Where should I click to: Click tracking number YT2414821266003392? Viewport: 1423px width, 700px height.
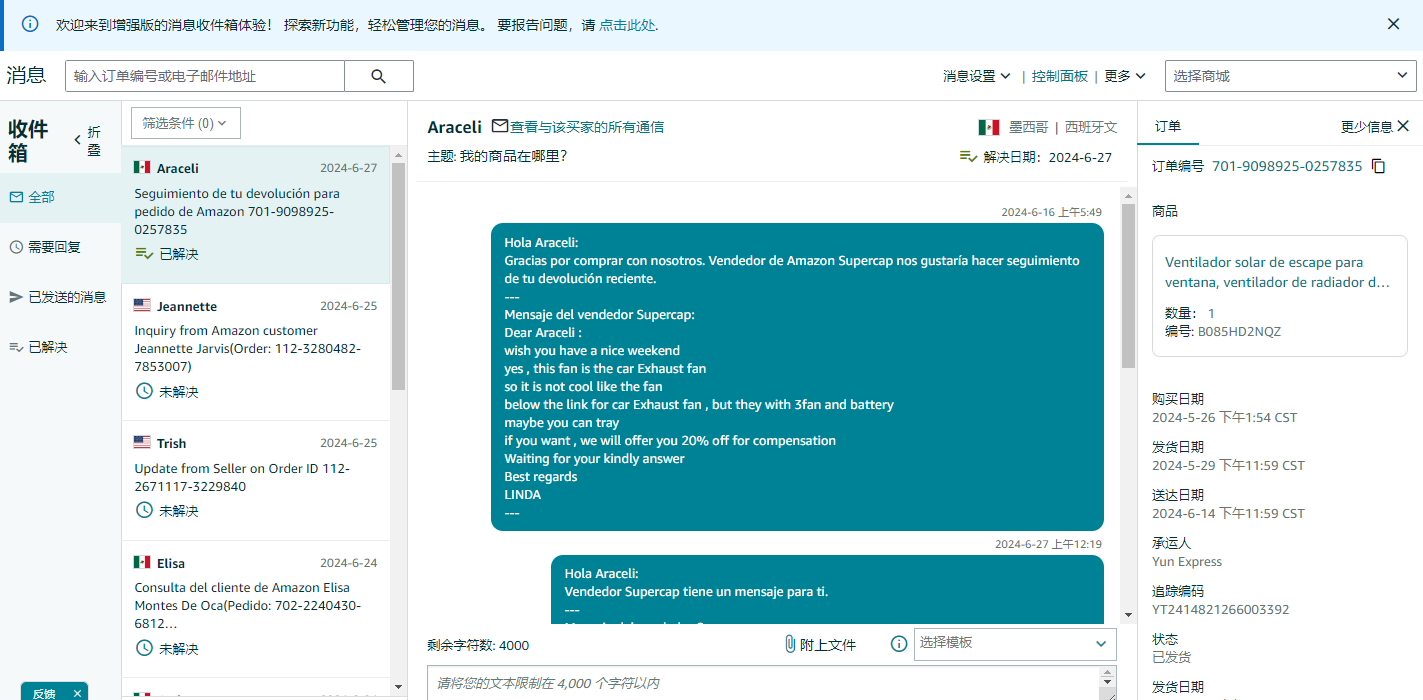click(x=1221, y=609)
